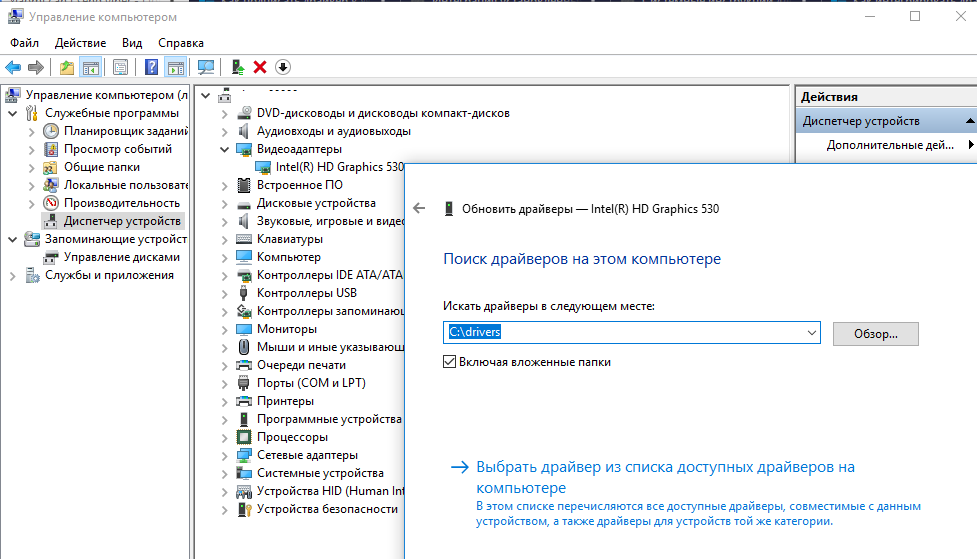Click the Обзор... button
Screen dimensions: 977x559
pyautogui.click(x=874, y=334)
